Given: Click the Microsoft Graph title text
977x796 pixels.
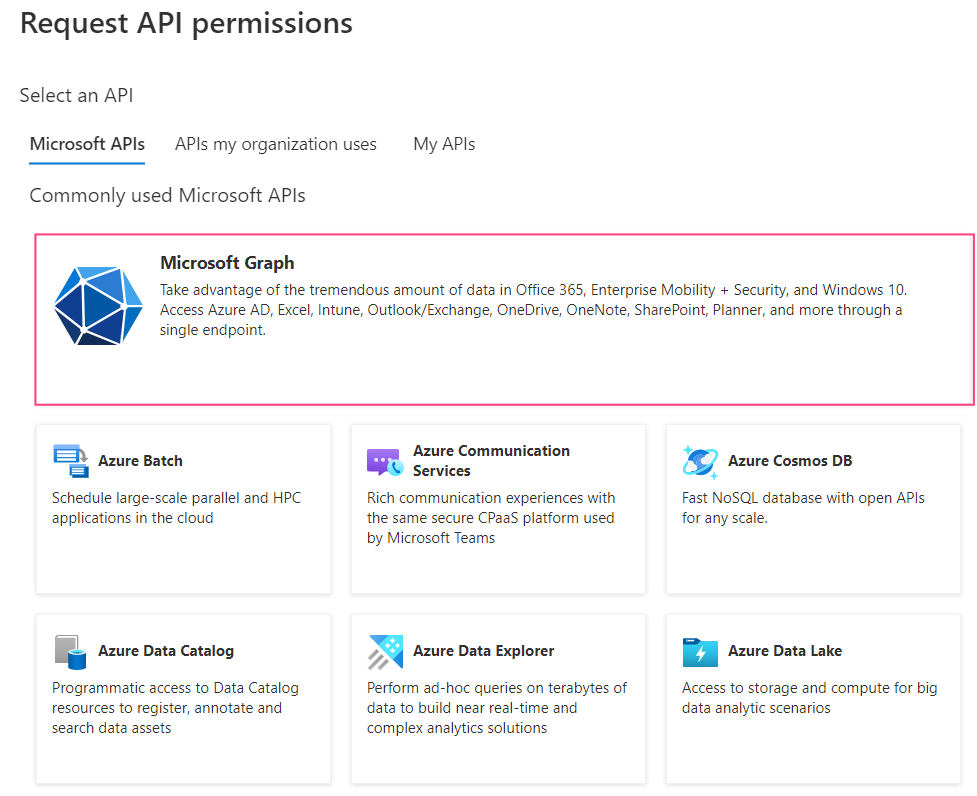Looking at the screenshot, I should point(227,262).
